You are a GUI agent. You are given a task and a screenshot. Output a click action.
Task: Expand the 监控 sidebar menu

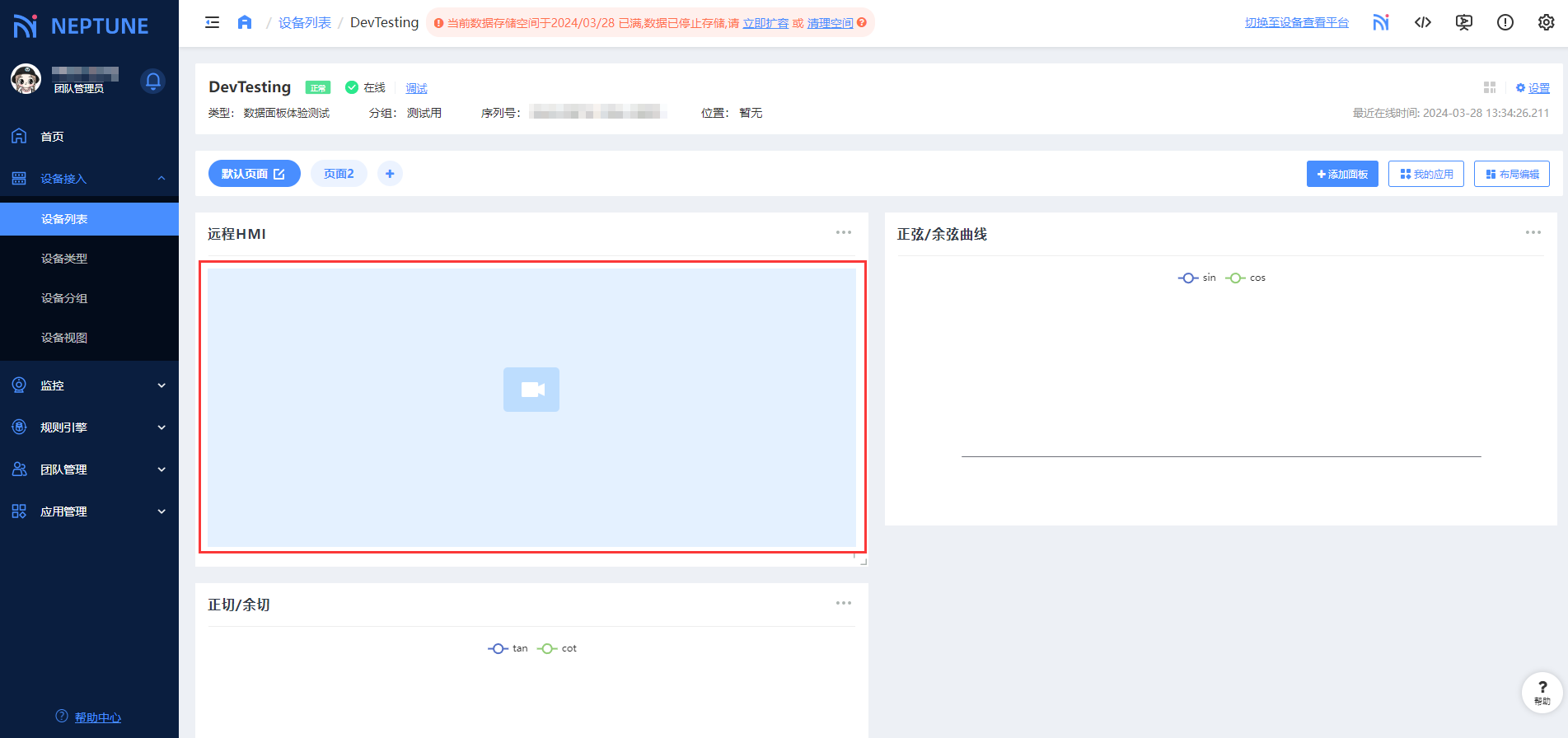[x=89, y=385]
